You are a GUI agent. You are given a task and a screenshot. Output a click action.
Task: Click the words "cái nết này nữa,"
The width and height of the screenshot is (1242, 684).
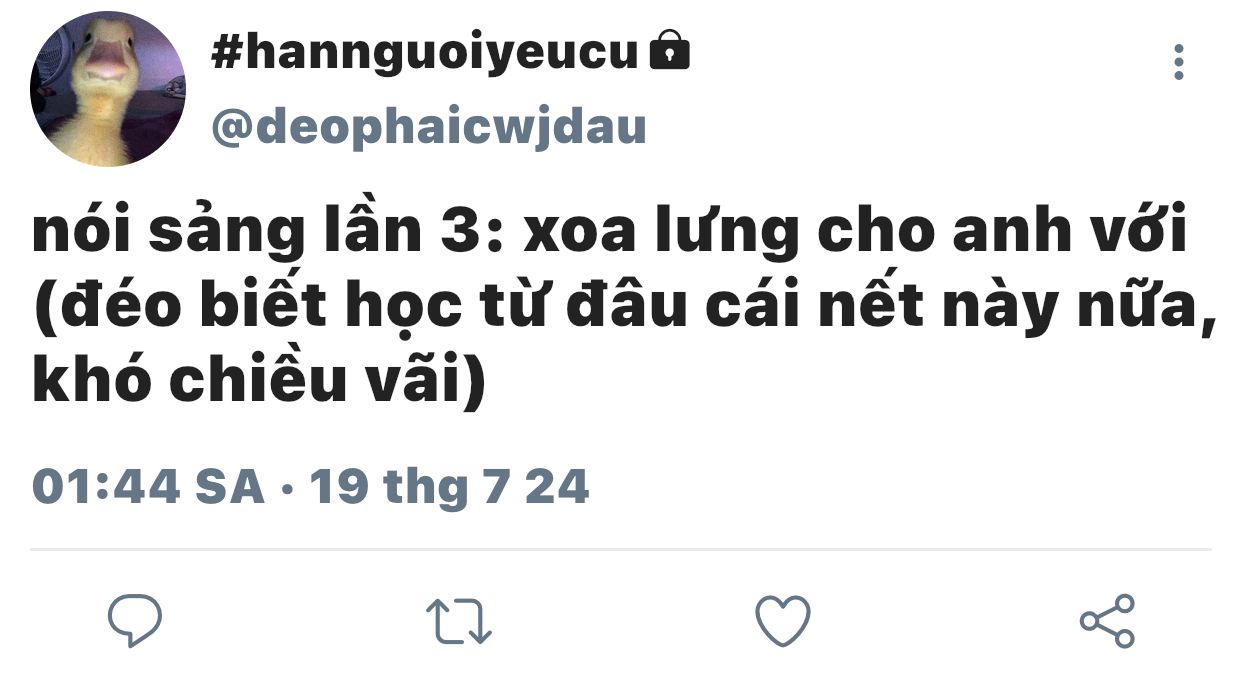[958, 307]
